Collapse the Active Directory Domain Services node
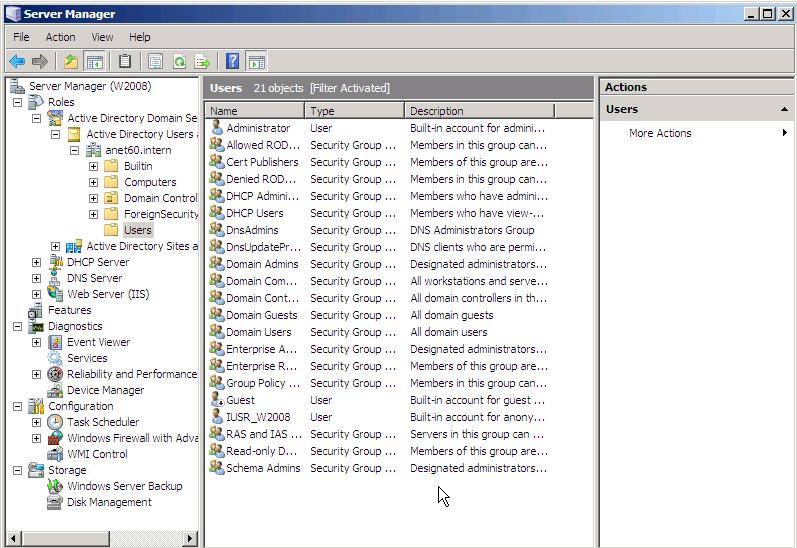Viewport: 797px width, 548px height. [37, 118]
